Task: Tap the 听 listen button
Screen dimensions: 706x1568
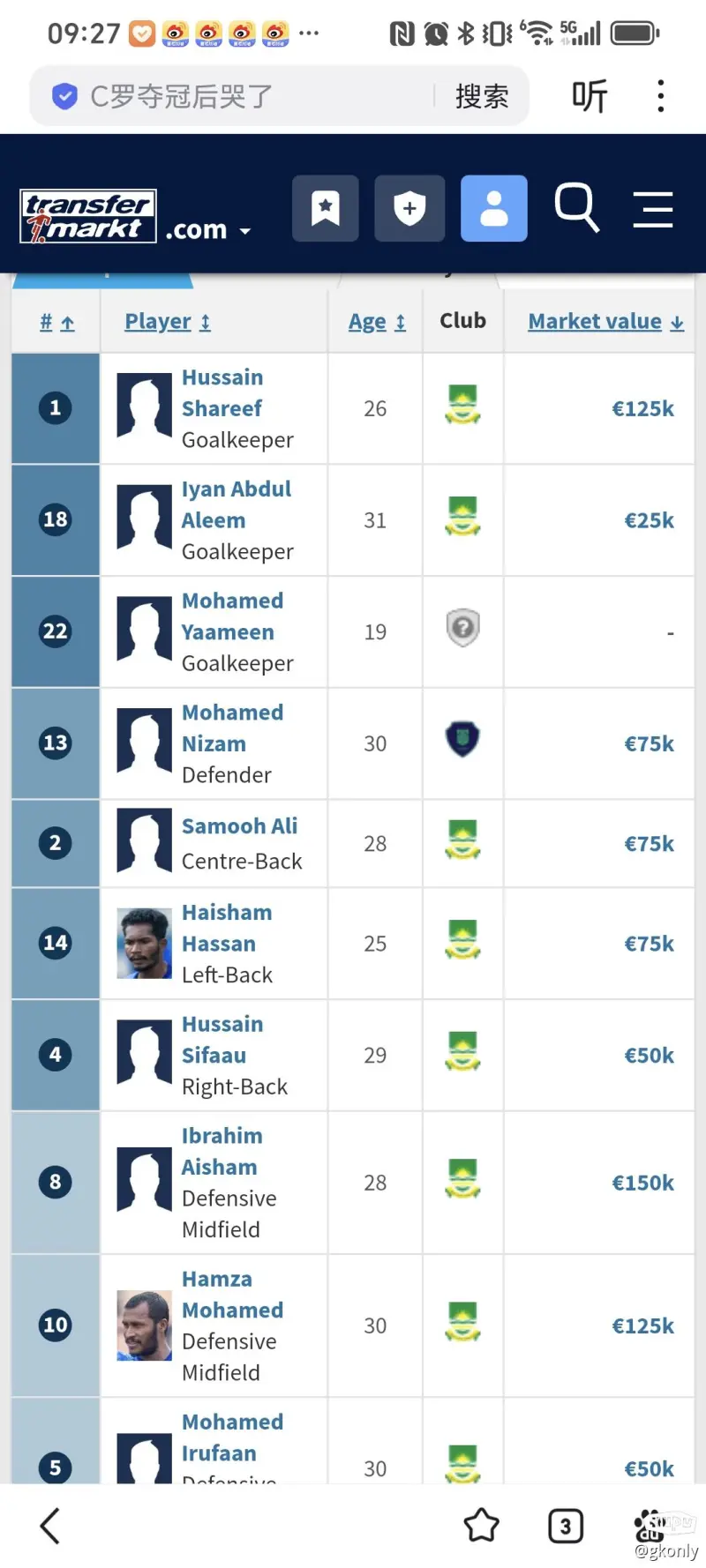Action: point(590,96)
